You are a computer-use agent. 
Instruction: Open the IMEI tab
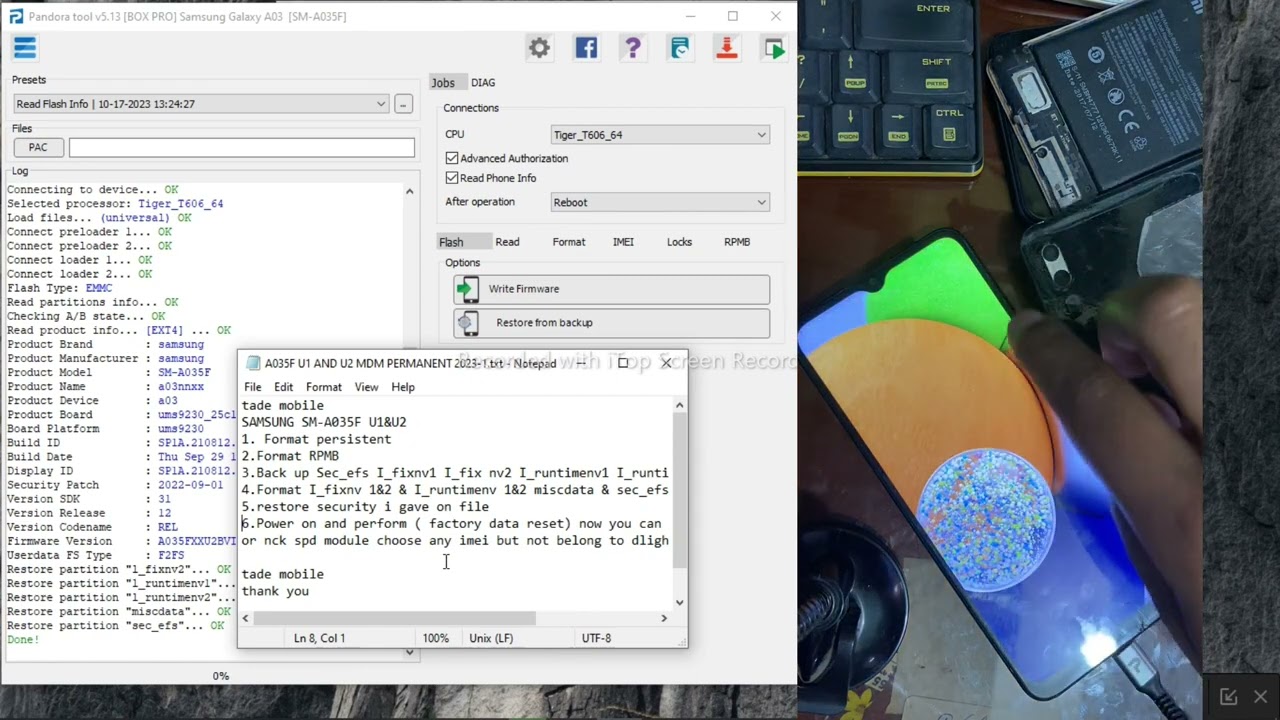(623, 242)
